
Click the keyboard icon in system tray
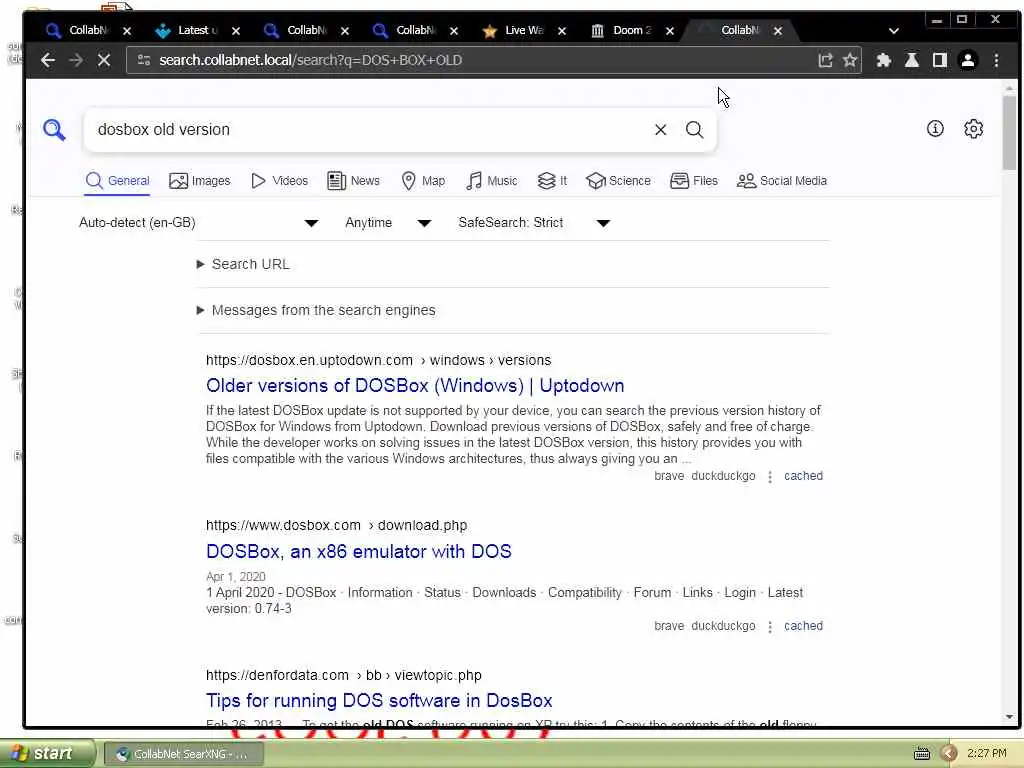[x=922, y=754]
